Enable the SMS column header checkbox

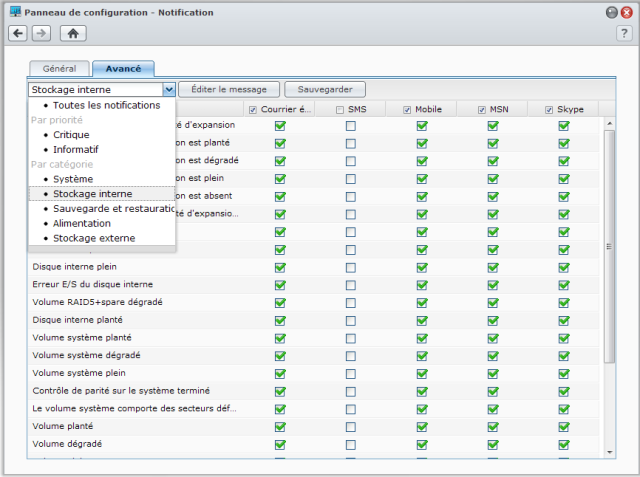pyautogui.click(x=341, y=109)
